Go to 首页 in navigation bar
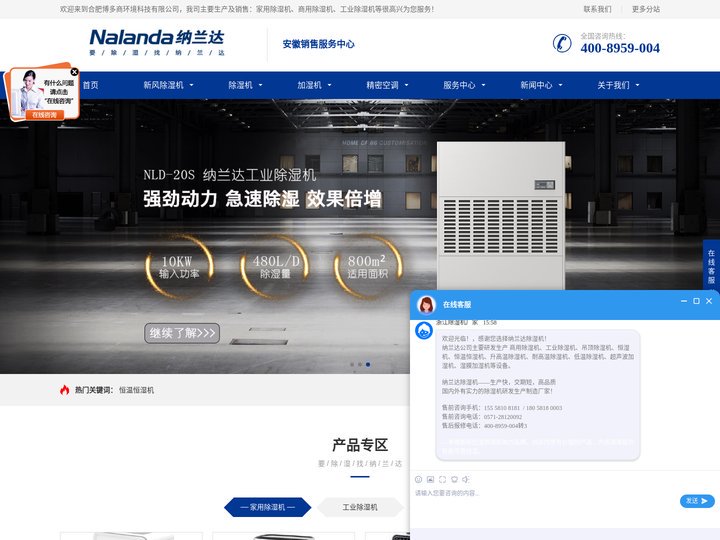Screen dimensions: 720x540 90,85
